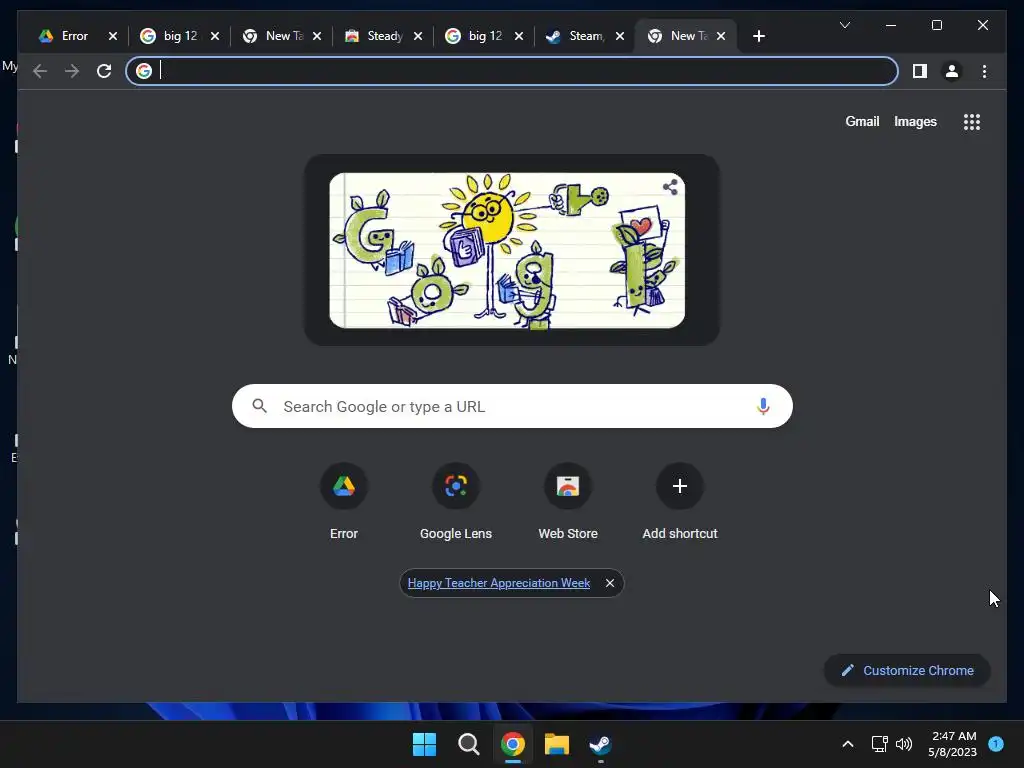The height and width of the screenshot is (768, 1024).
Task: Open the tab search dropdown
Action: [844, 25]
